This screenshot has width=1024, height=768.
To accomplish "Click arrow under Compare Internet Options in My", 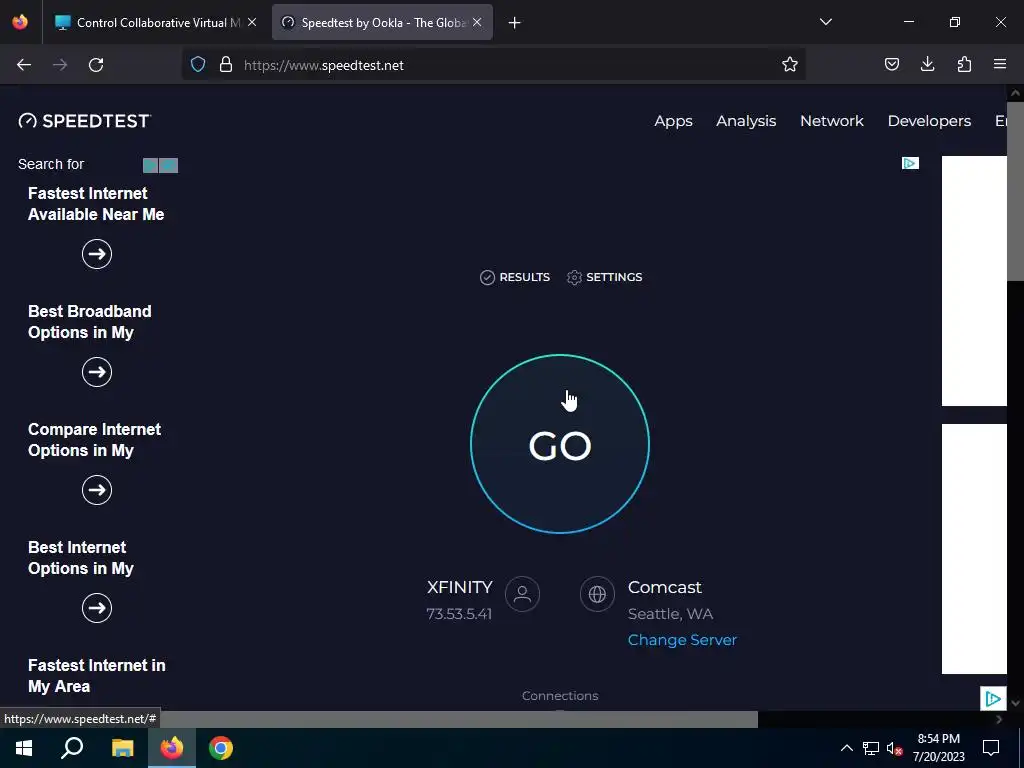I will 97,490.
